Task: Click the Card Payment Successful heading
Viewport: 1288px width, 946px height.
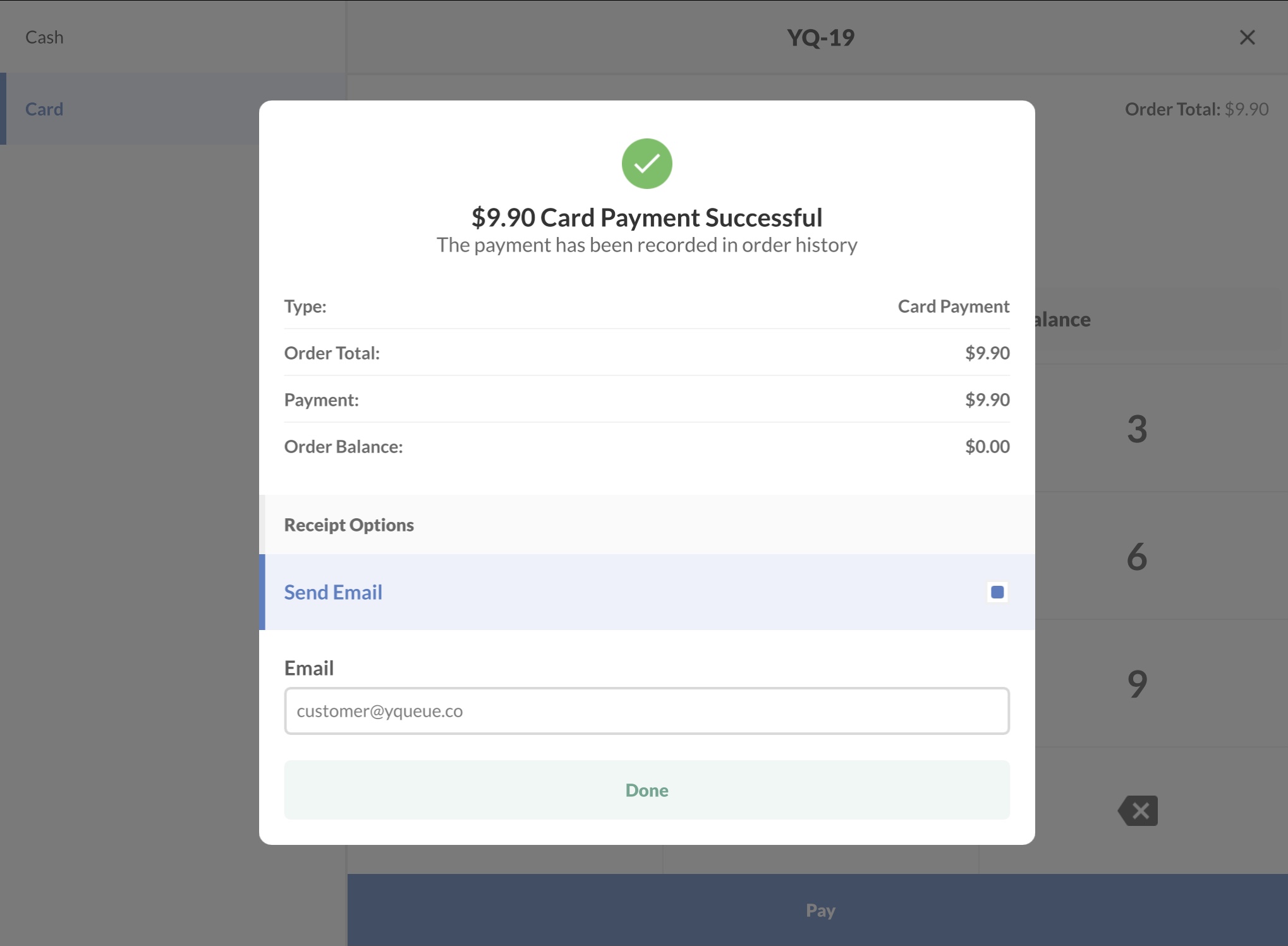Action: (647, 217)
